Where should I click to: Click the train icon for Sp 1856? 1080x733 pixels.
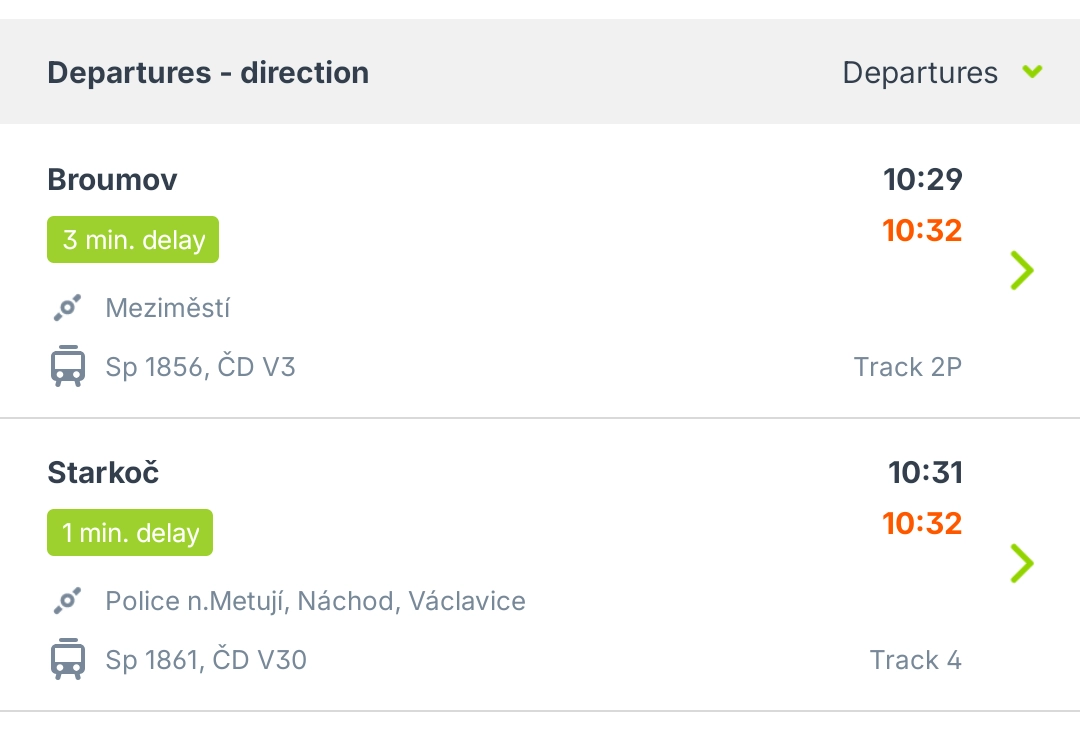coord(68,367)
